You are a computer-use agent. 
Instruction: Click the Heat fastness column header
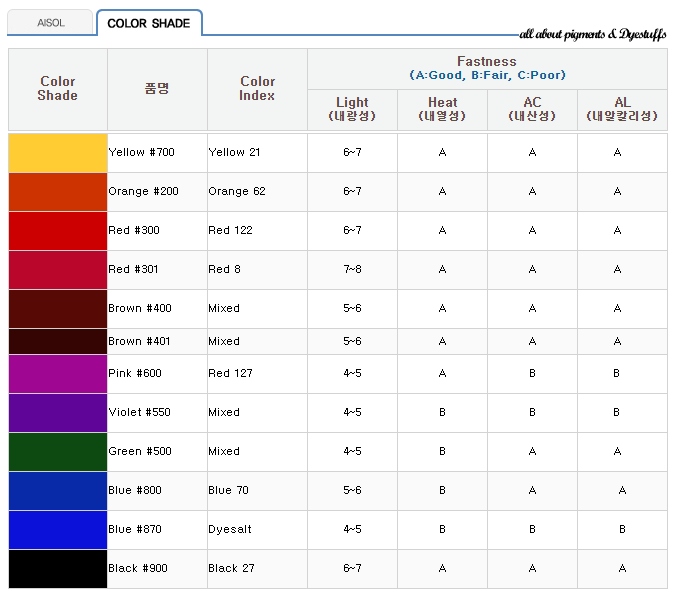click(x=442, y=109)
